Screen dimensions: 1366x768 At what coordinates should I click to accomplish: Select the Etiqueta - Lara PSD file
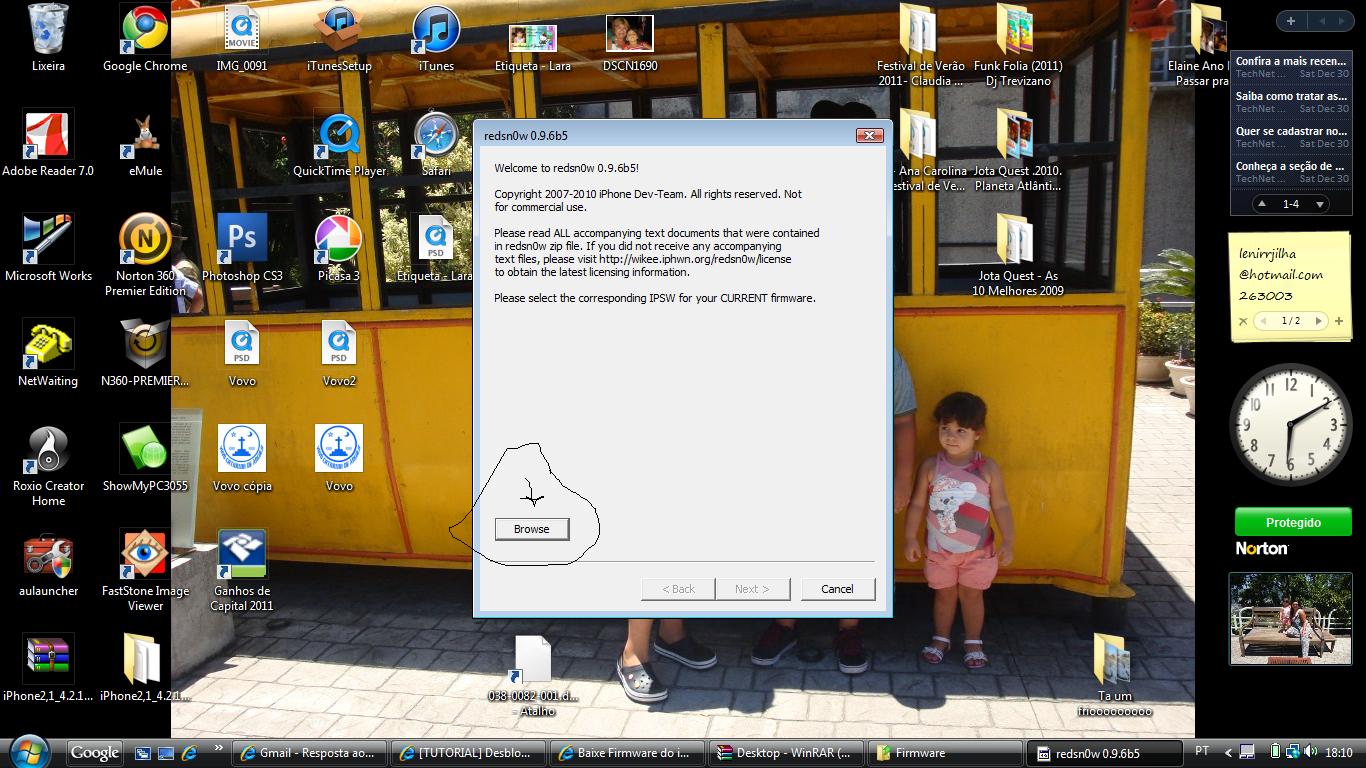pos(436,248)
